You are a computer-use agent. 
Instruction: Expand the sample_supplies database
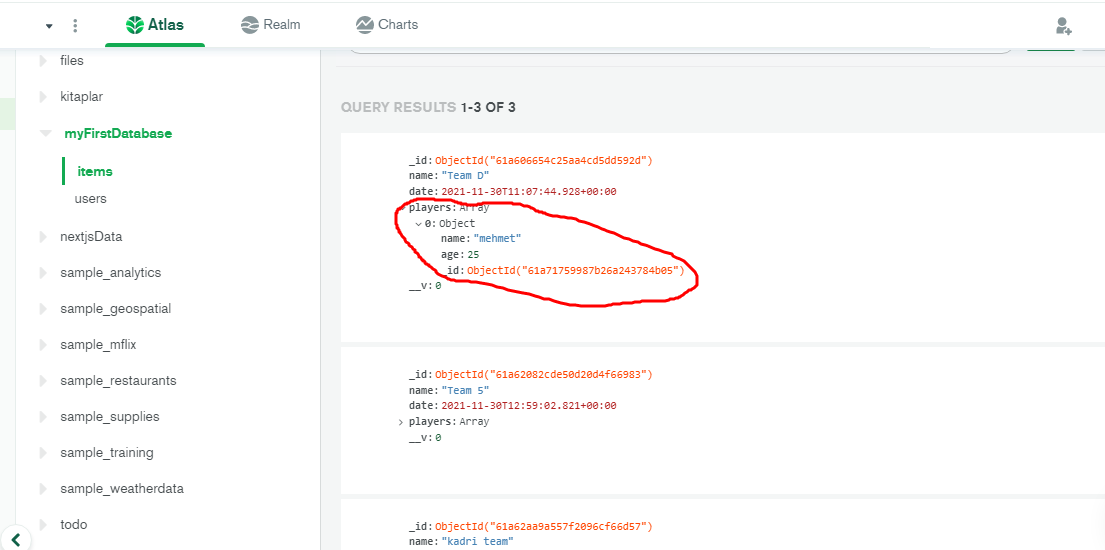point(44,417)
